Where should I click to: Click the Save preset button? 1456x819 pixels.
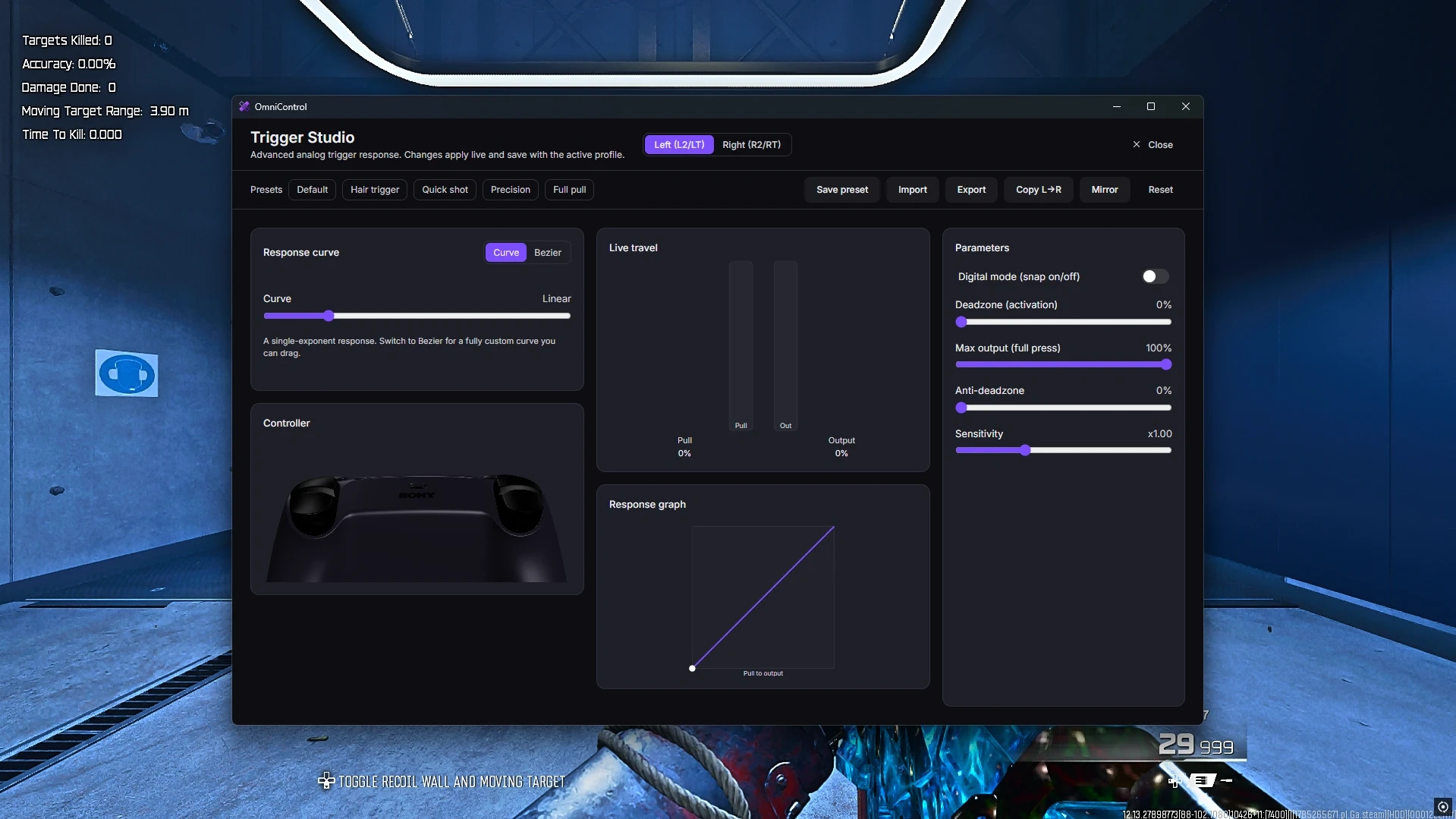click(842, 190)
